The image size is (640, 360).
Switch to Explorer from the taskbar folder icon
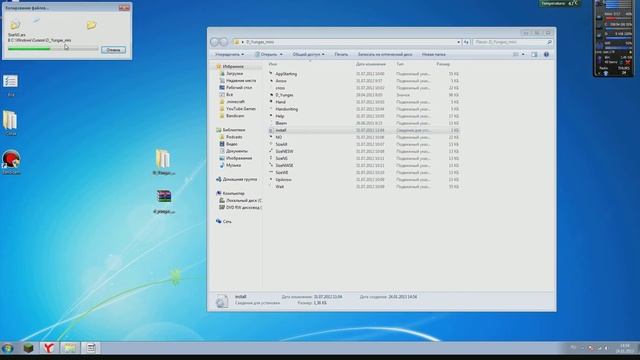[69, 348]
